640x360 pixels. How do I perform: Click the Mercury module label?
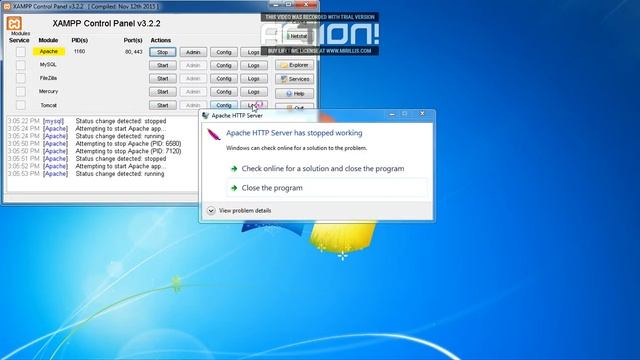point(49,91)
